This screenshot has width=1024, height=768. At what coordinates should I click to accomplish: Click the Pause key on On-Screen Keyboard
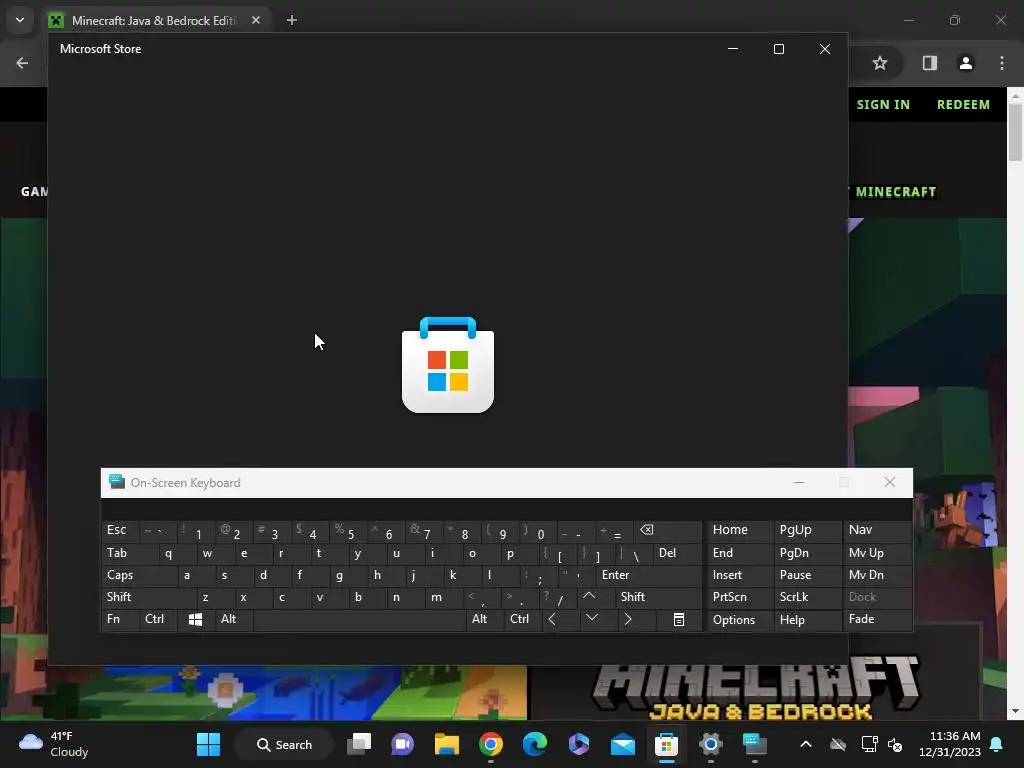tap(807, 575)
